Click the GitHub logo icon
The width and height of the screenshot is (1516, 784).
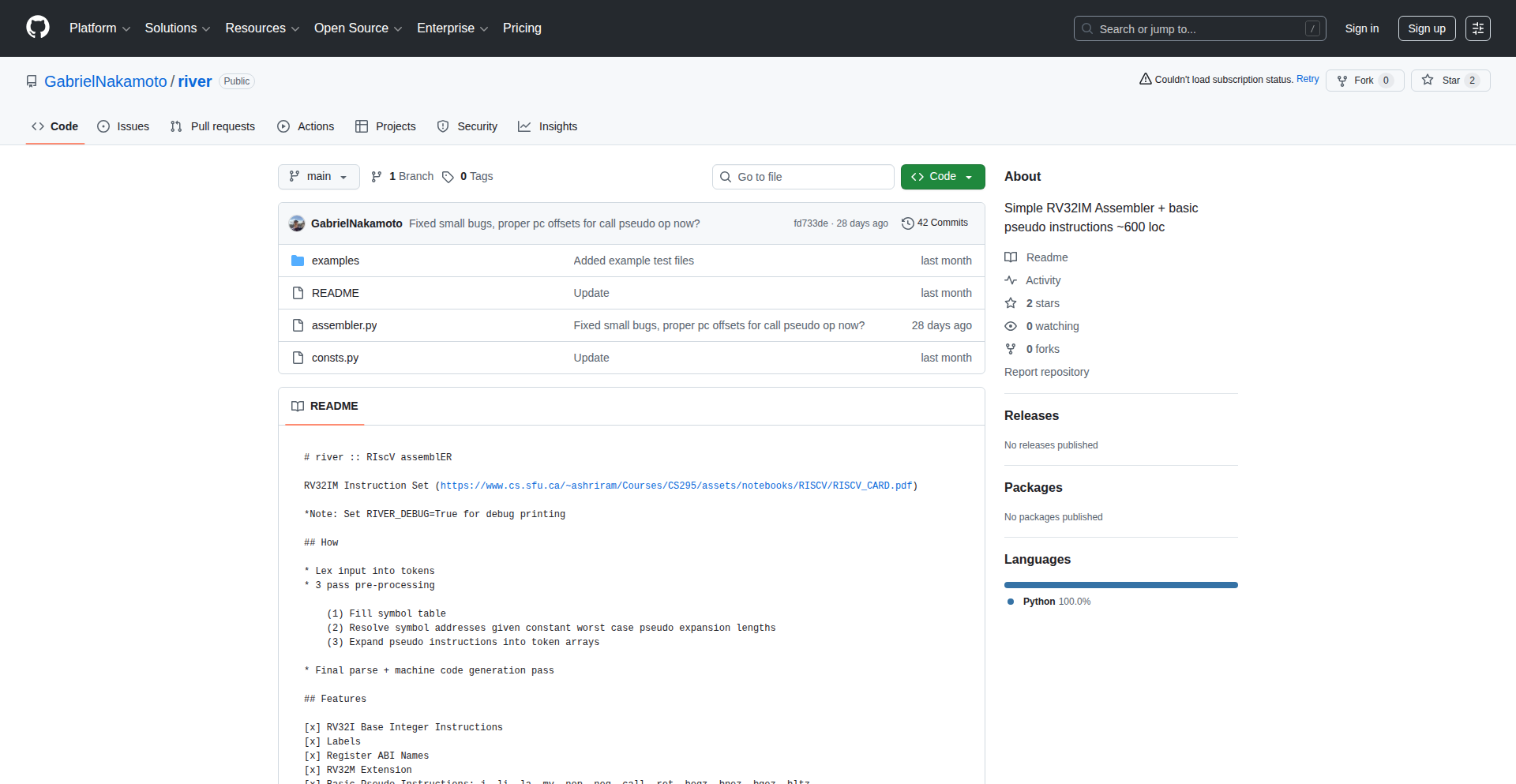click(x=38, y=28)
